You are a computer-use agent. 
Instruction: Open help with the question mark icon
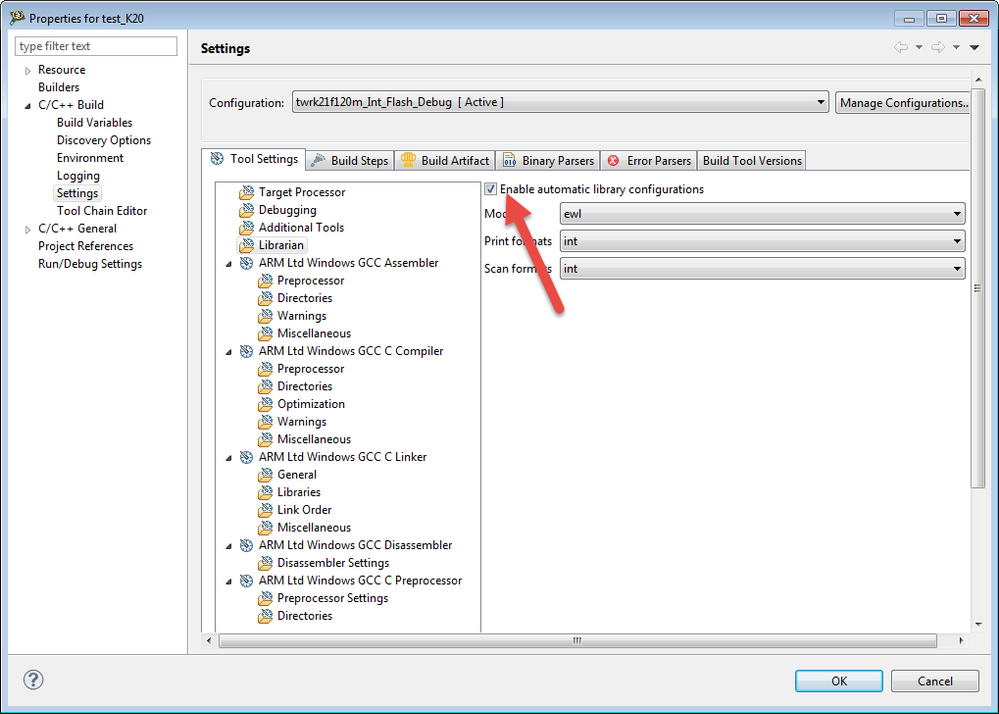coord(33,680)
